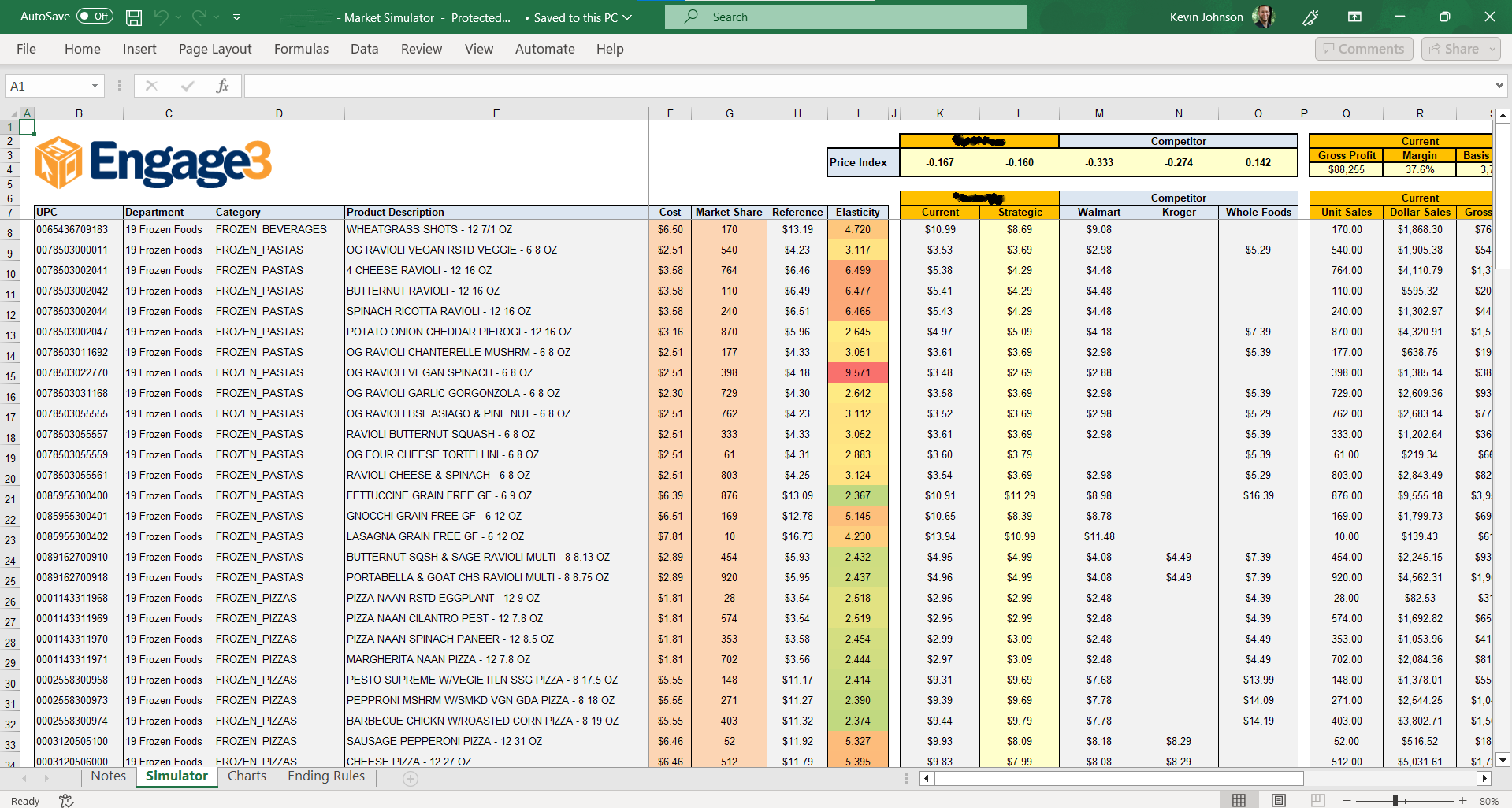Click vertical scrollbar down arrow
This screenshot has width=1512, height=808.
(x=1503, y=760)
